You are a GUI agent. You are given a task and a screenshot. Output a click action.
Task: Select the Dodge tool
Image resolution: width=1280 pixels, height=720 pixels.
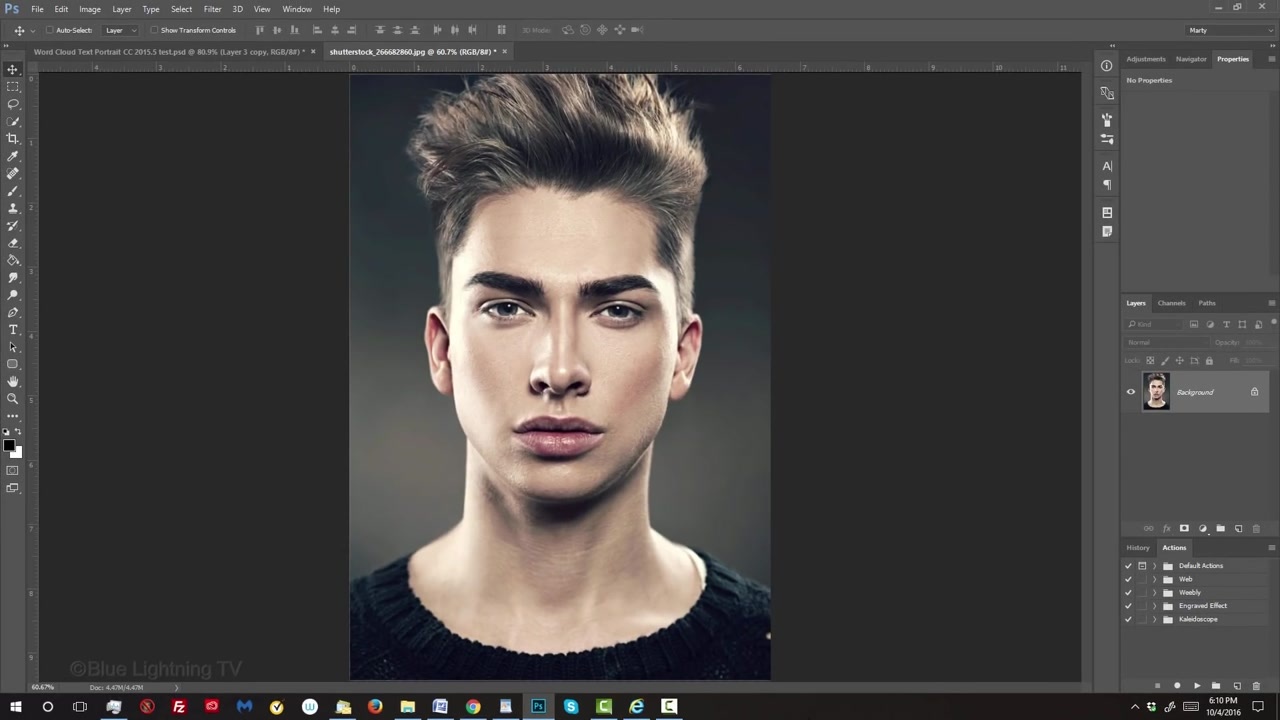point(13,295)
